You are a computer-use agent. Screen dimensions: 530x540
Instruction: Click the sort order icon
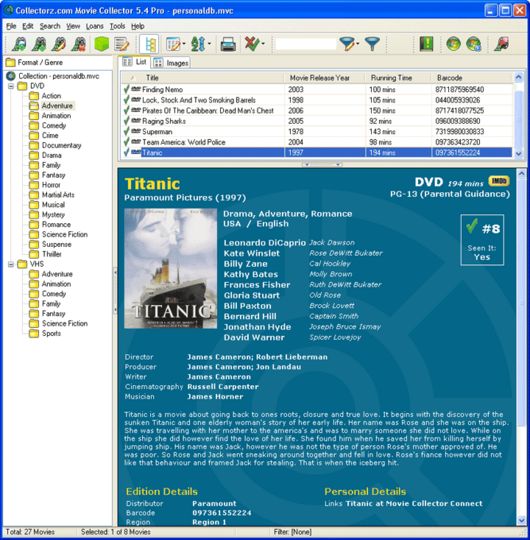click(198, 44)
